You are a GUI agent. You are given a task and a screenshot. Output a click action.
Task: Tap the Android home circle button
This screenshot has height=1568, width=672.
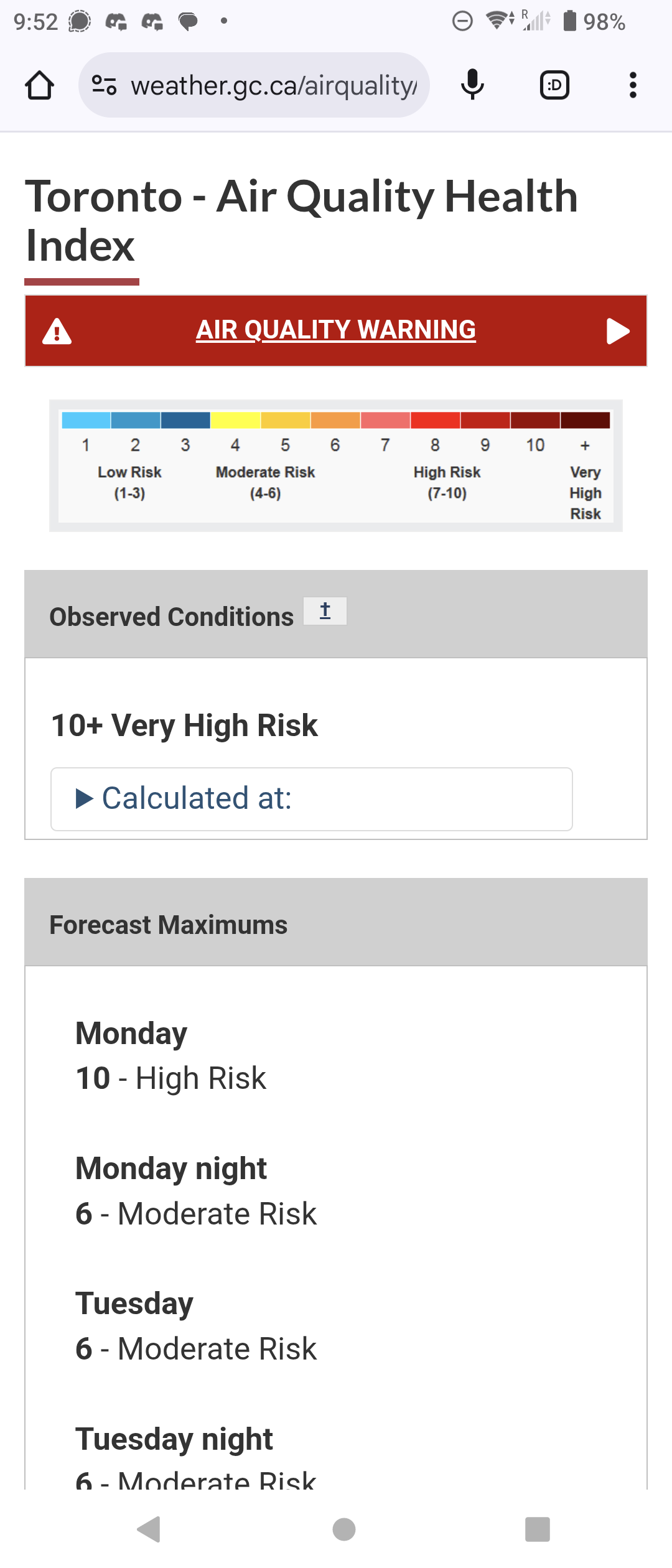344,1529
